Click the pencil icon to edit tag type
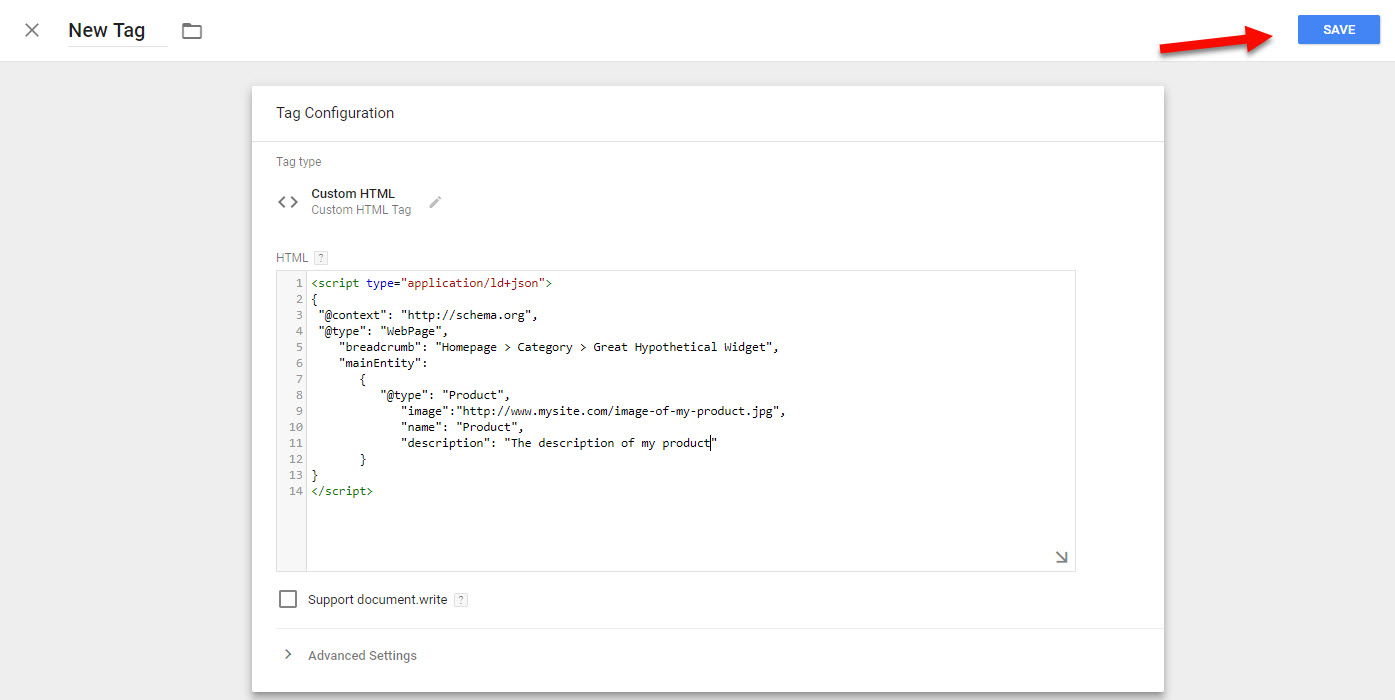 [x=435, y=202]
